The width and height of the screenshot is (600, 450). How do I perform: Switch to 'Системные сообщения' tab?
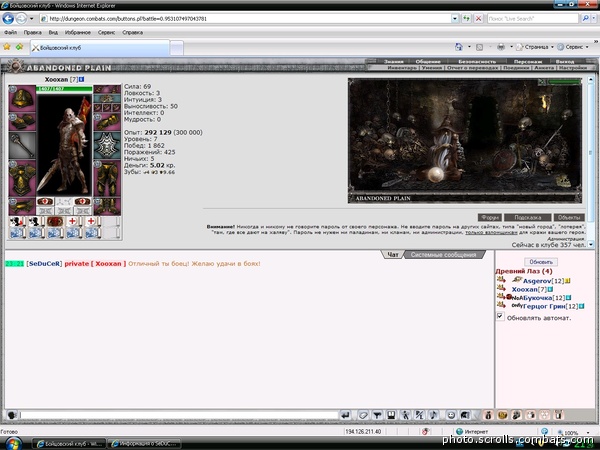coord(443,254)
